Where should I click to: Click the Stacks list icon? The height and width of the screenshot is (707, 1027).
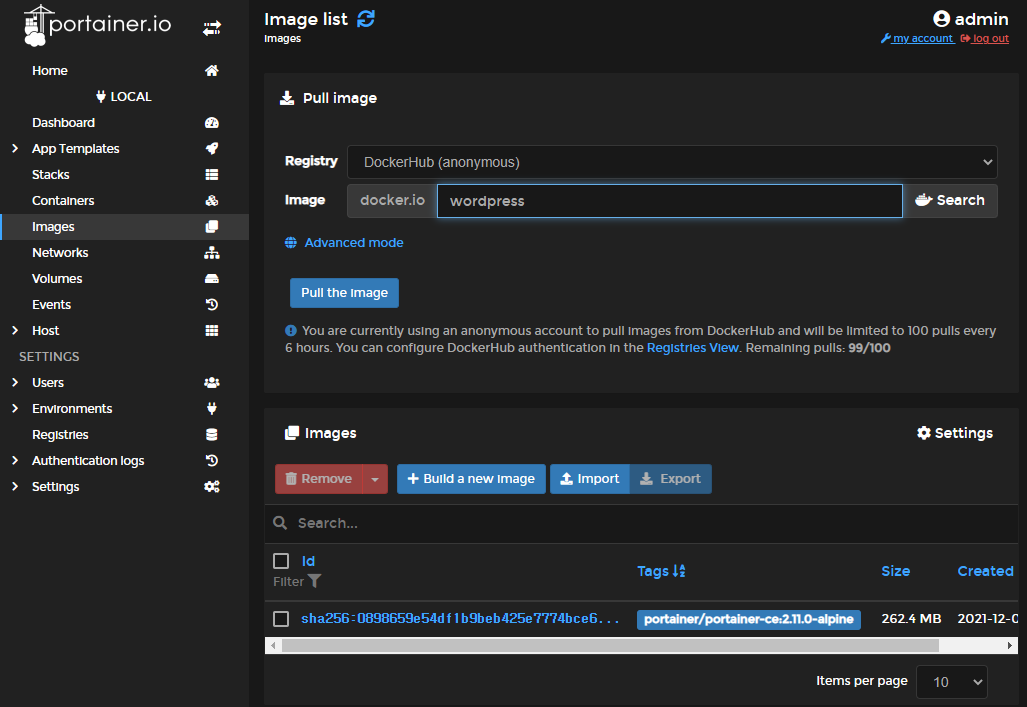pyautogui.click(x=212, y=175)
